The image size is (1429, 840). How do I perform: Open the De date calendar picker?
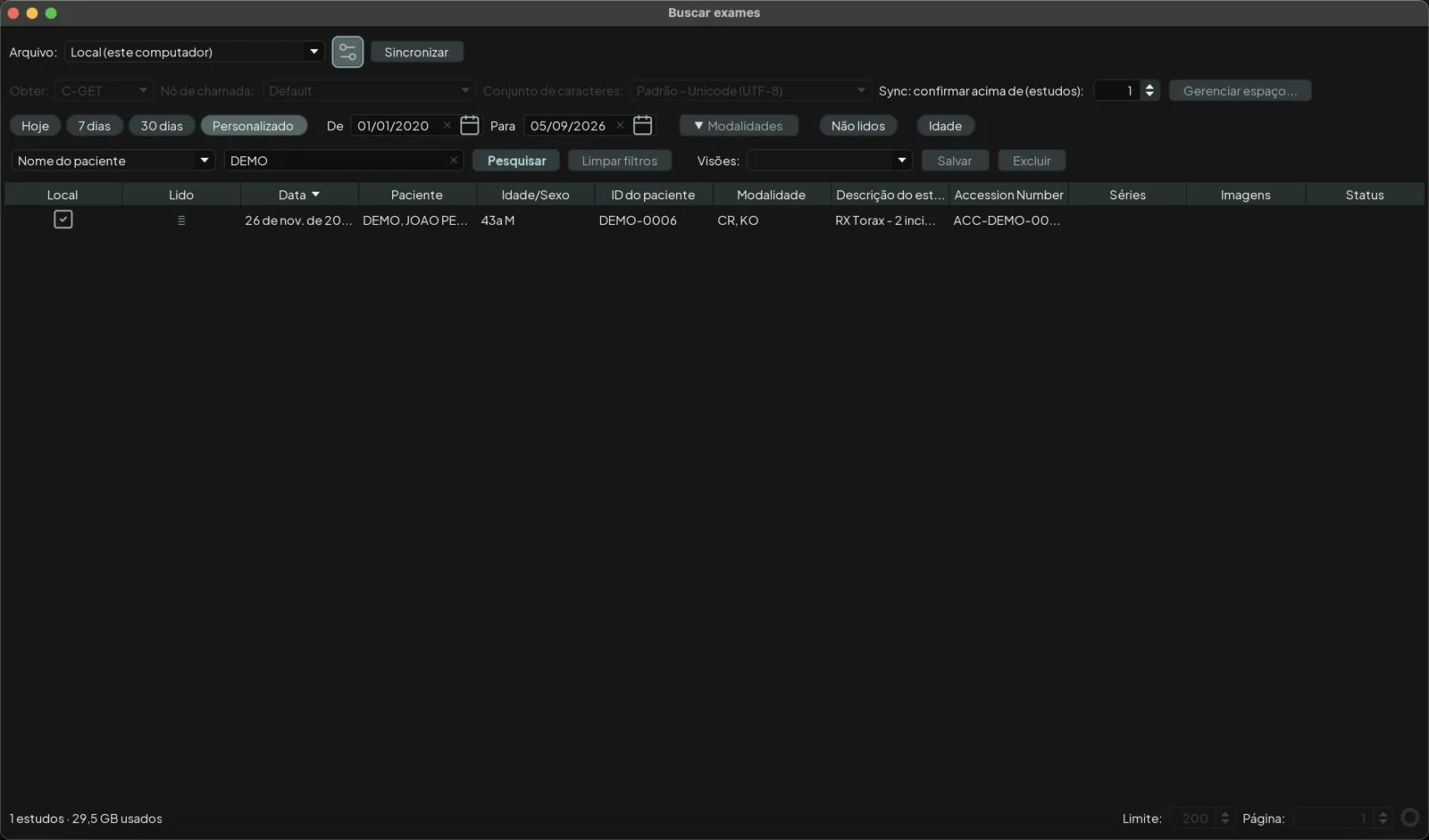470,125
